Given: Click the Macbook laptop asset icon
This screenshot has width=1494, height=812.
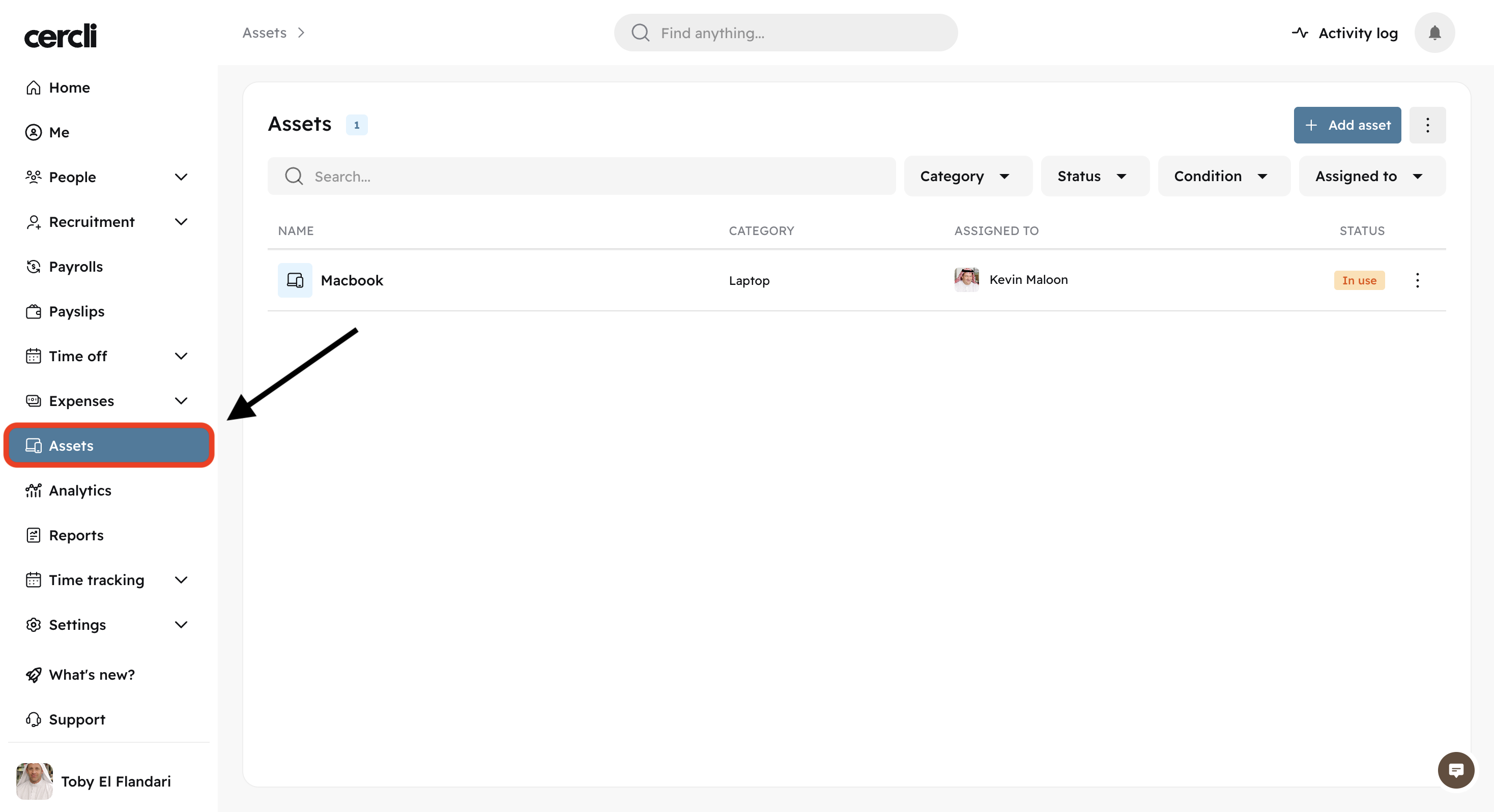Looking at the screenshot, I should click(x=295, y=280).
